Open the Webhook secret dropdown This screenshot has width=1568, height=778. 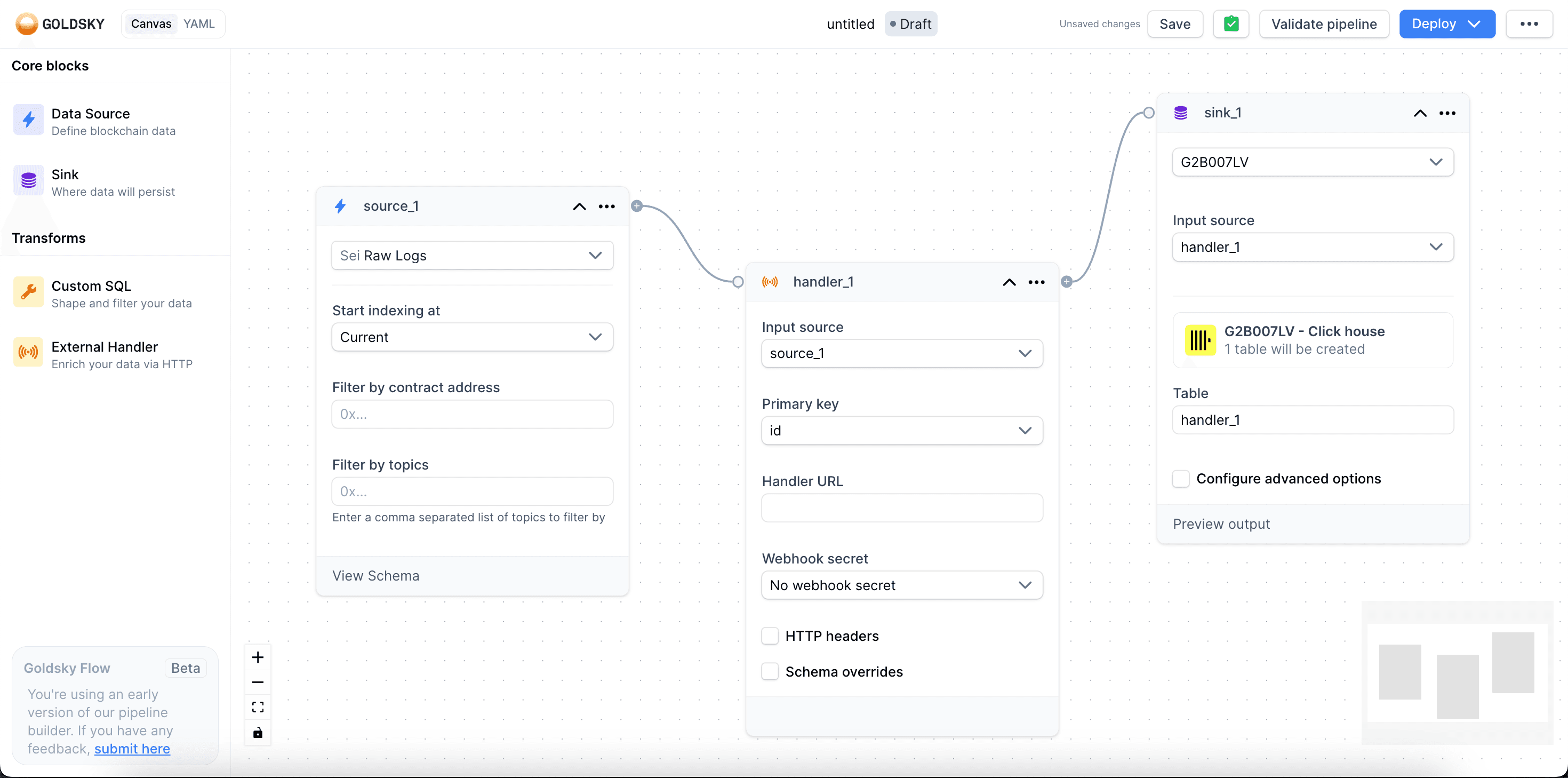pos(901,585)
